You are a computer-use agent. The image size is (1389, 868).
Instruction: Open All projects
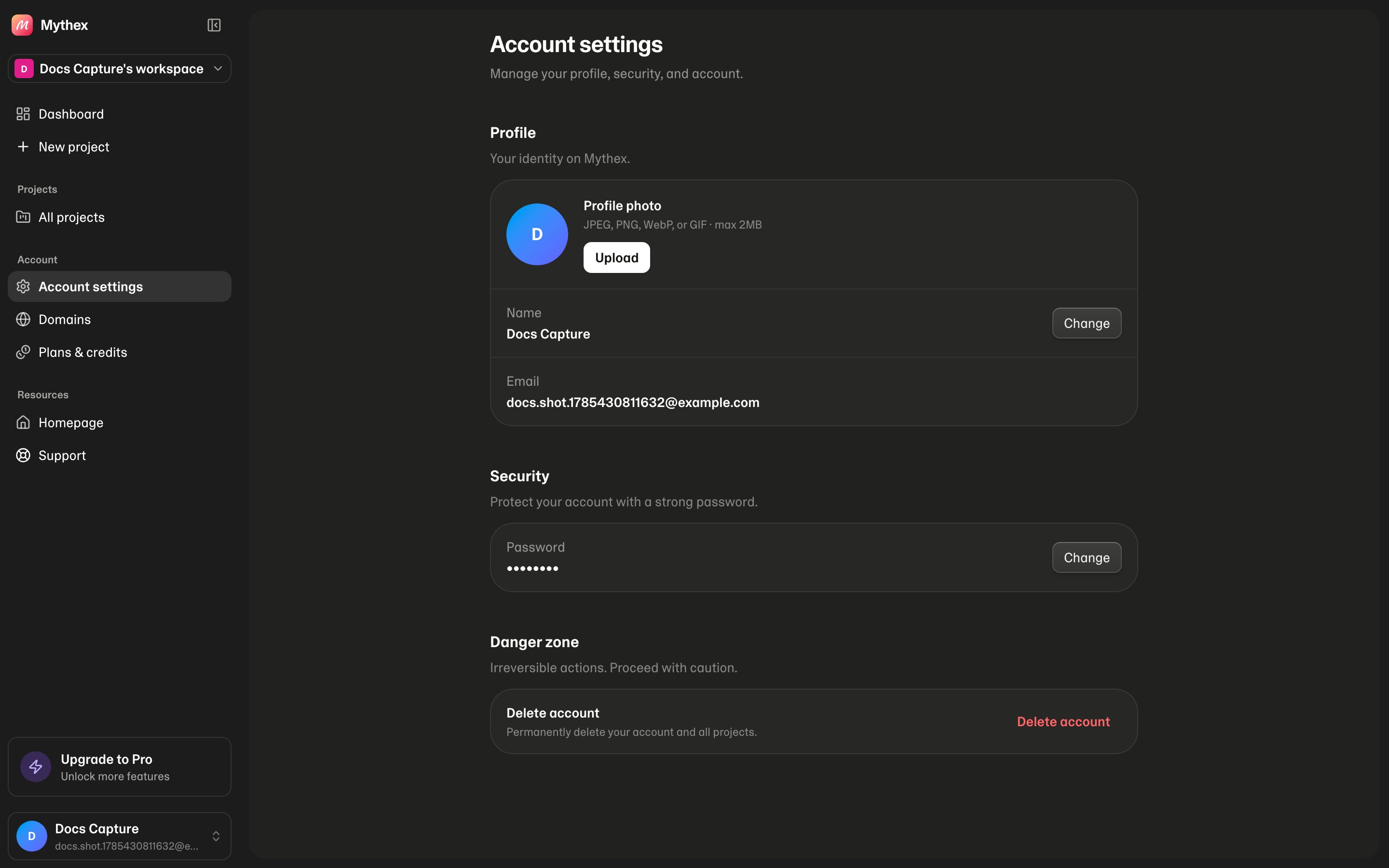click(120, 217)
